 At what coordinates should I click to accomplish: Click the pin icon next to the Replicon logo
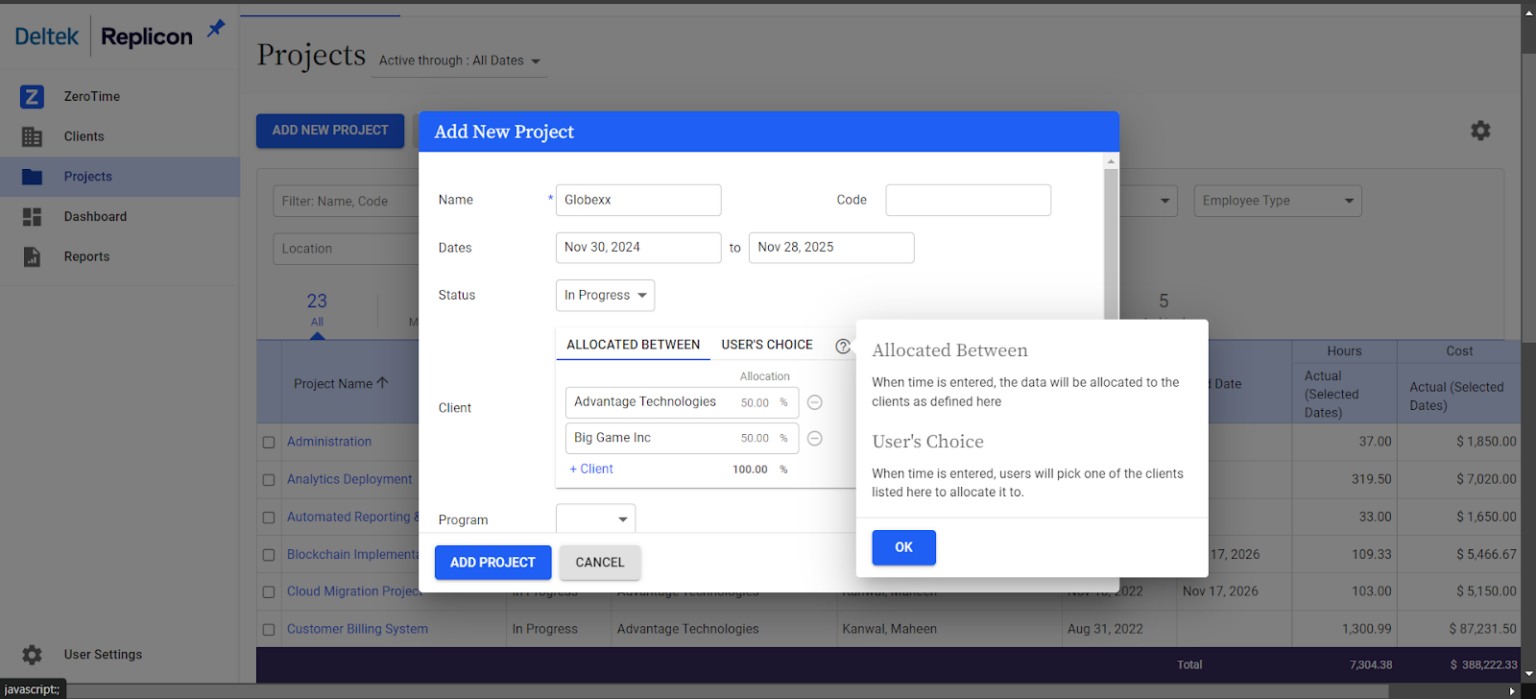[x=215, y=29]
